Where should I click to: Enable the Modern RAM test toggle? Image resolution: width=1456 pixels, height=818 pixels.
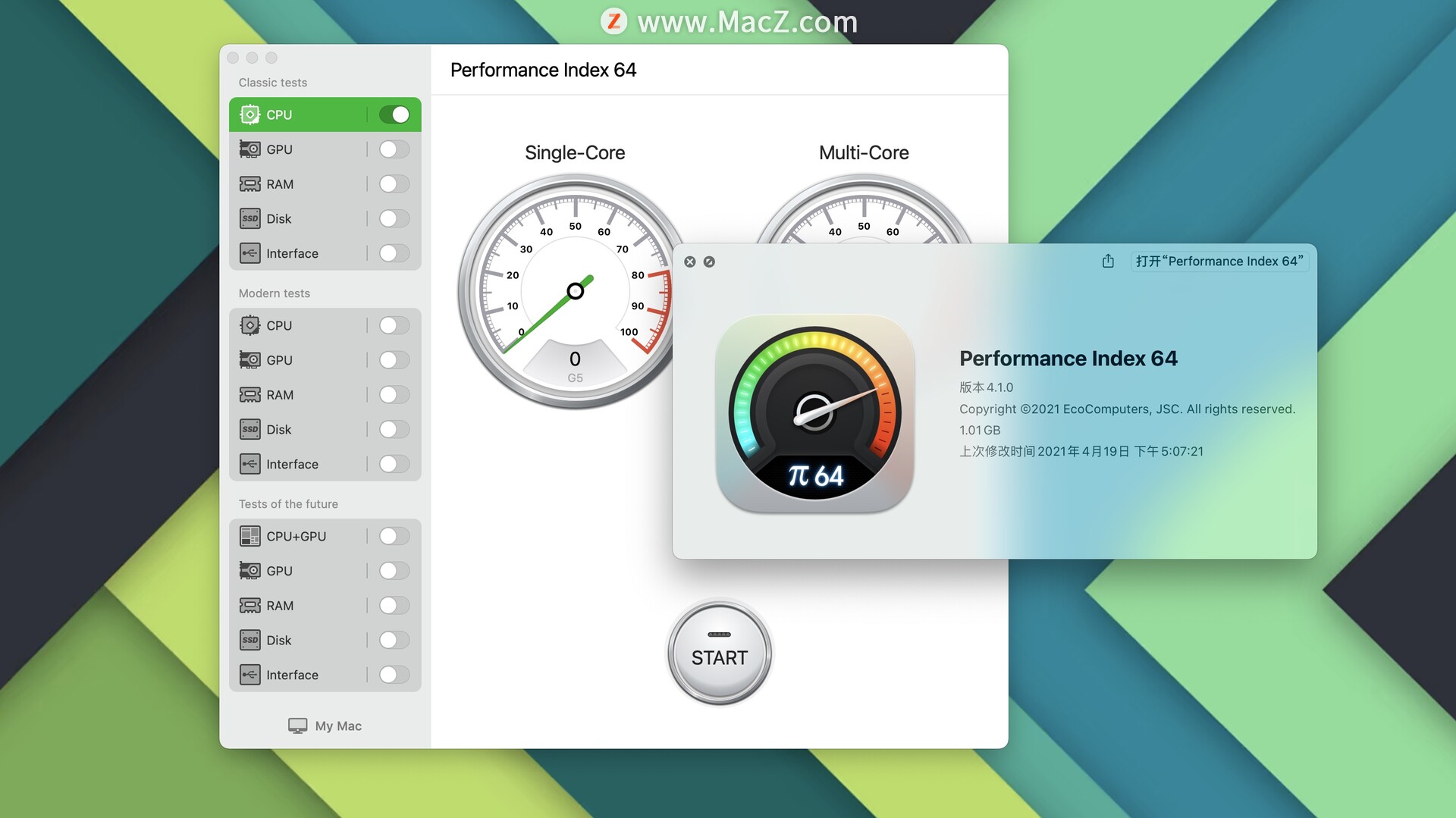pos(394,395)
